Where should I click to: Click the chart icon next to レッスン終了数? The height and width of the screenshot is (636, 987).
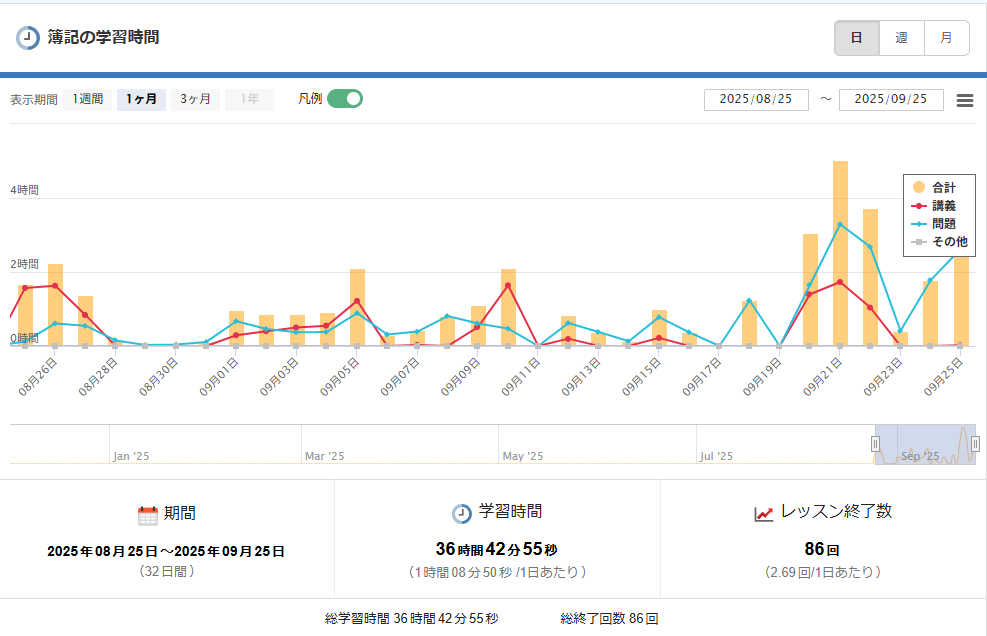tap(764, 513)
